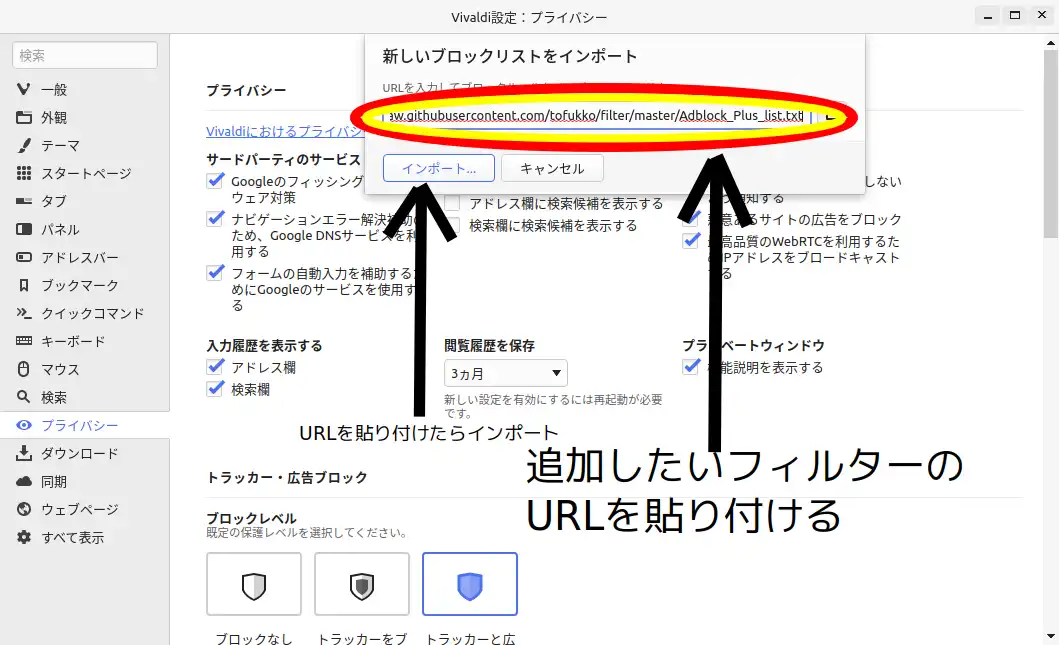1059x645 pixels.
Task: Minimize the Vivaldi settings window
Action: (x=987, y=16)
